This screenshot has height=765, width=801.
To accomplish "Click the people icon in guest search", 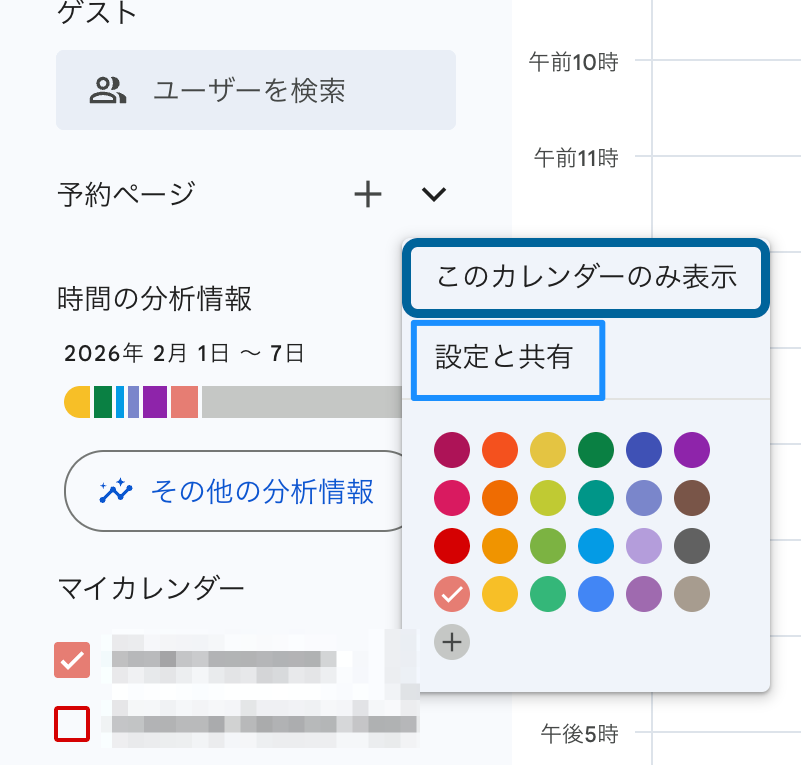I will pyautogui.click(x=108, y=91).
